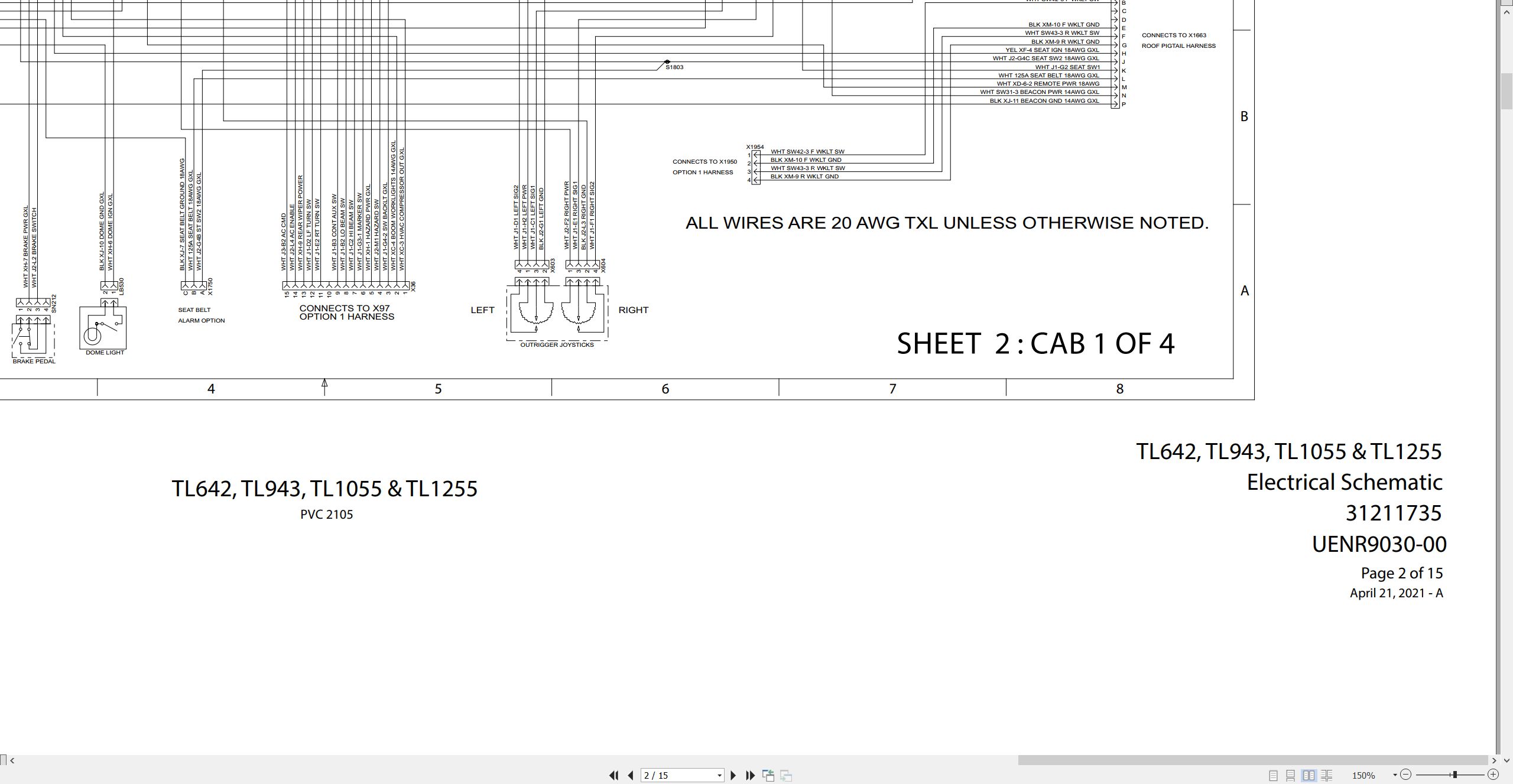This screenshot has height=784, width=1513.
Task: Click the SHEET 2 : CAB 1 OF 4 title
Action: pyautogui.click(x=1035, y=343)
